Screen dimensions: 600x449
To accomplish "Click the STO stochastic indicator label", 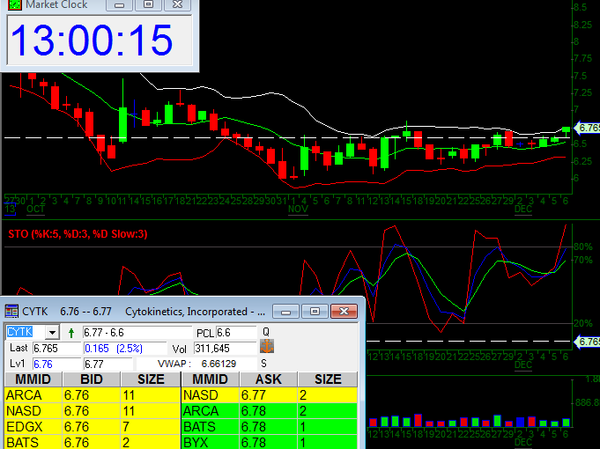I will 76,234.
